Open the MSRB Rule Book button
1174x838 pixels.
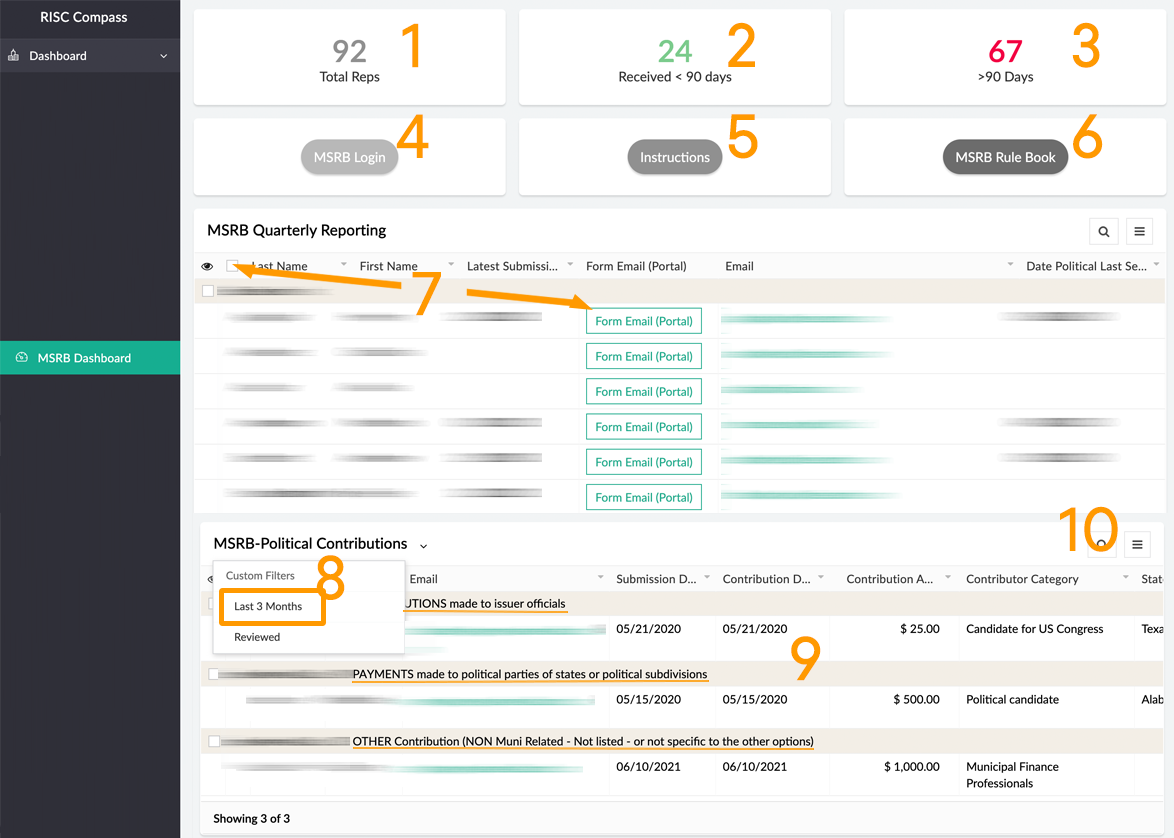(1006, 157)
